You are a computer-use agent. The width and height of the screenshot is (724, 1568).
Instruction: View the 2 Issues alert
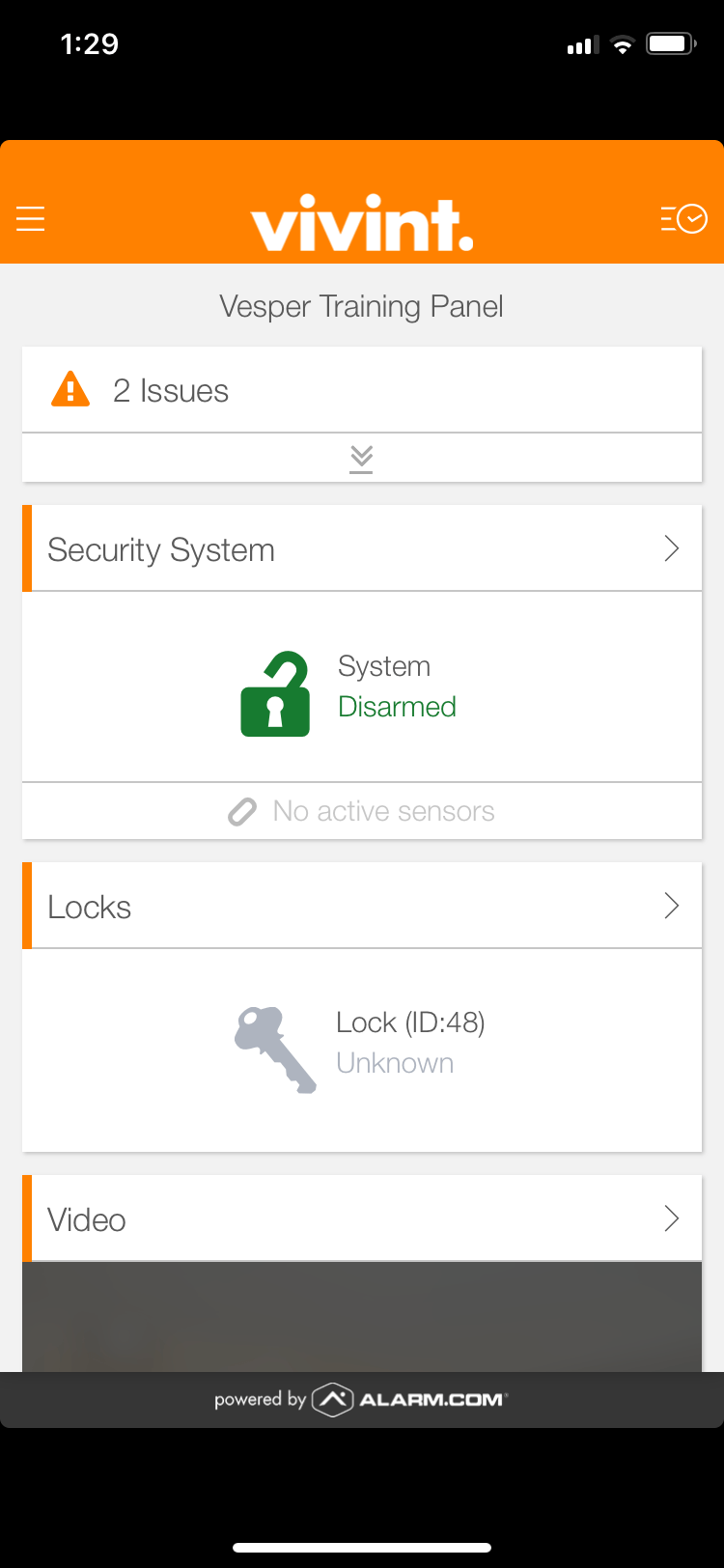(171, 390)
